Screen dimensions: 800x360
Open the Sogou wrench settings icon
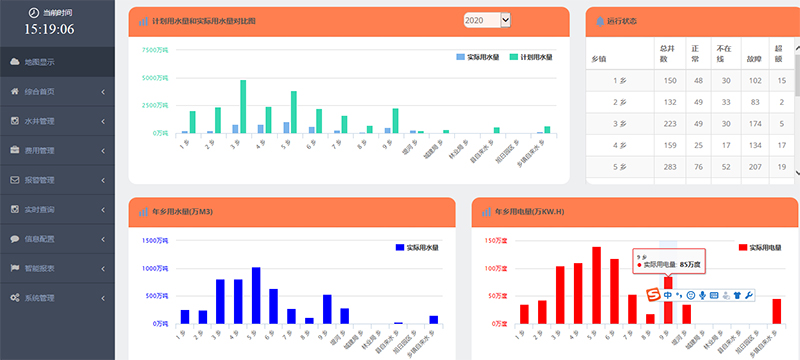[748, 295]
